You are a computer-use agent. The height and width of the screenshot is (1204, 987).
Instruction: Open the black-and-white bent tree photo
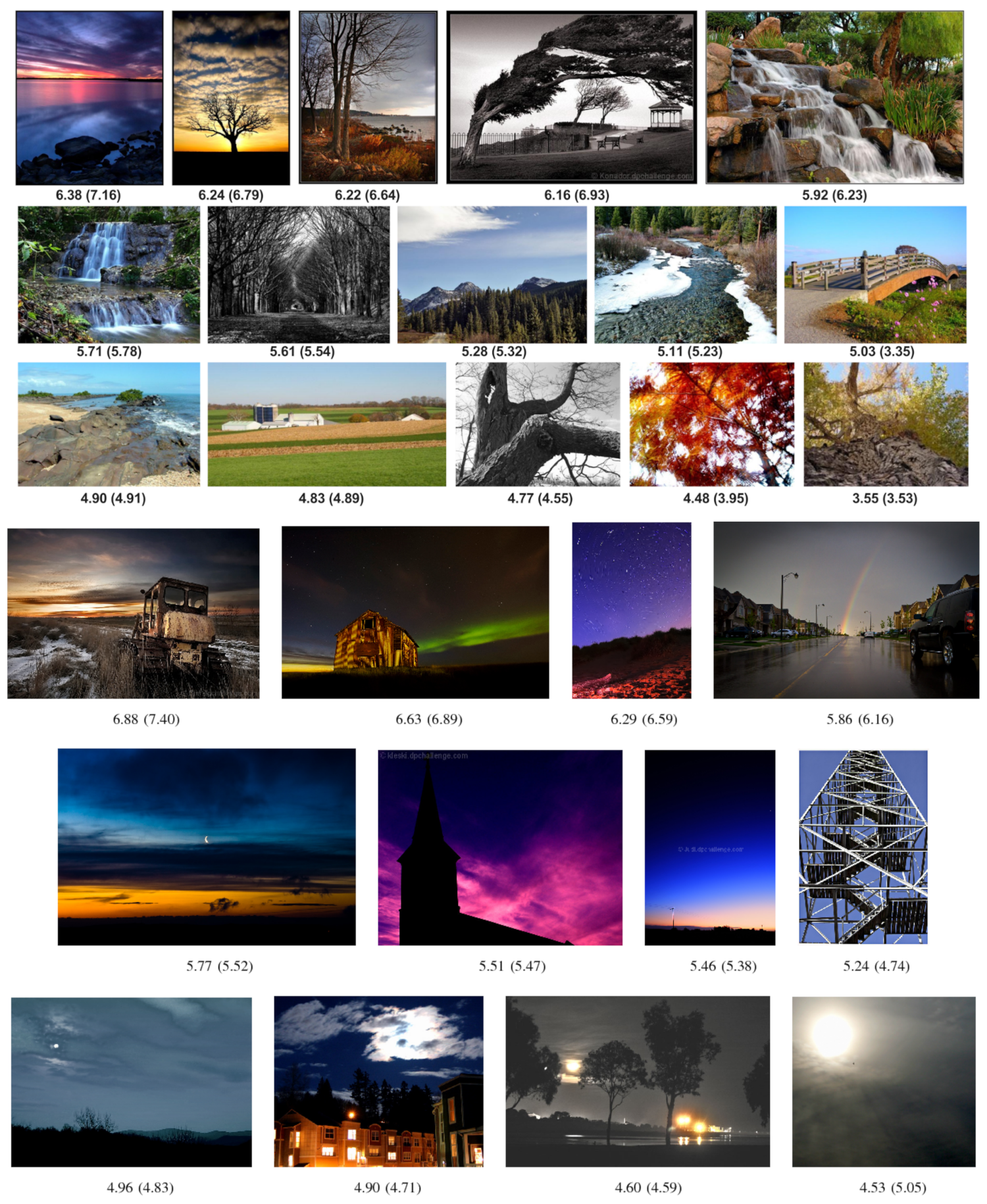pyautogui.click(x=571, y=97)
